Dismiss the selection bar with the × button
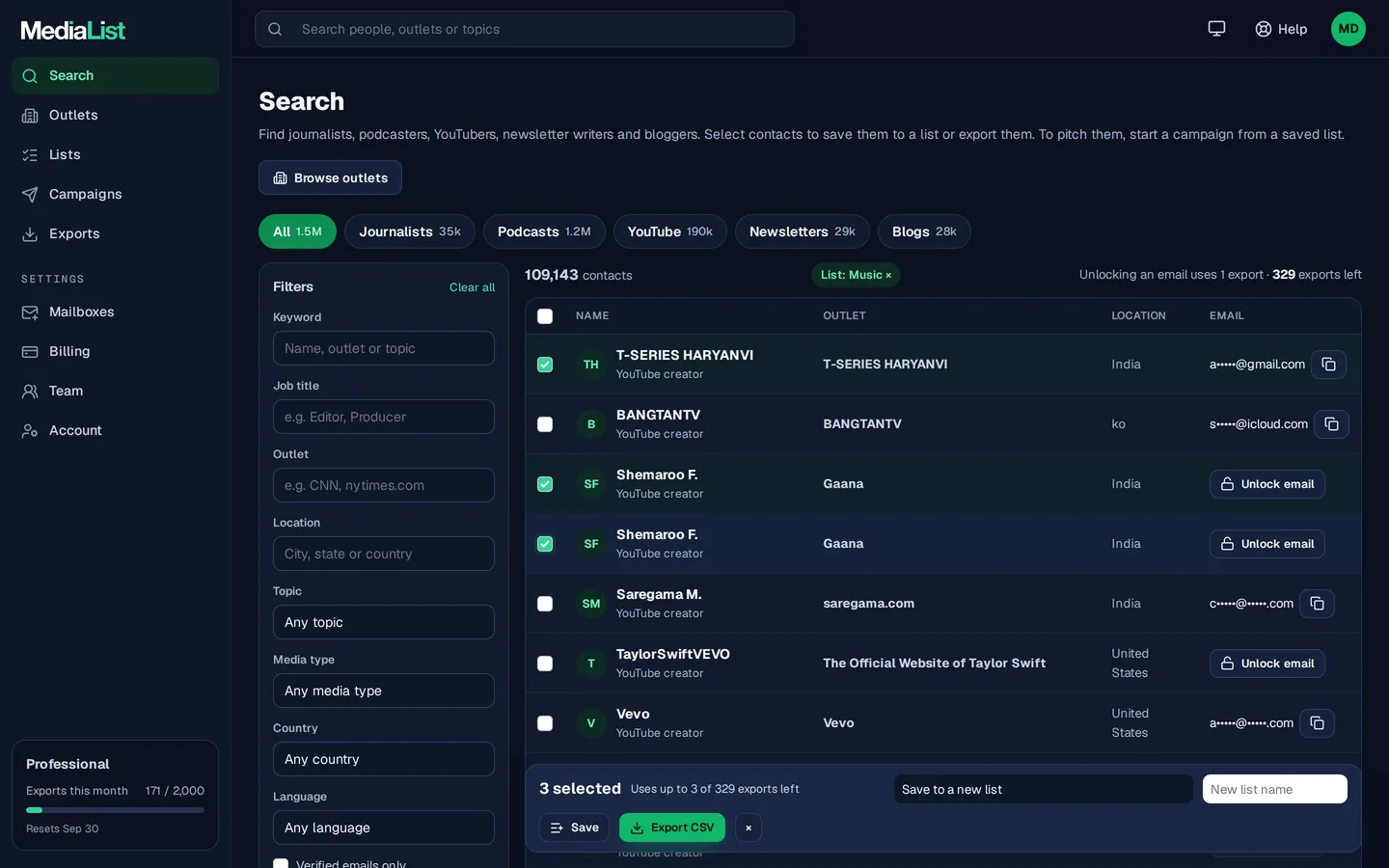1389x868 pixels. point(749,827)
